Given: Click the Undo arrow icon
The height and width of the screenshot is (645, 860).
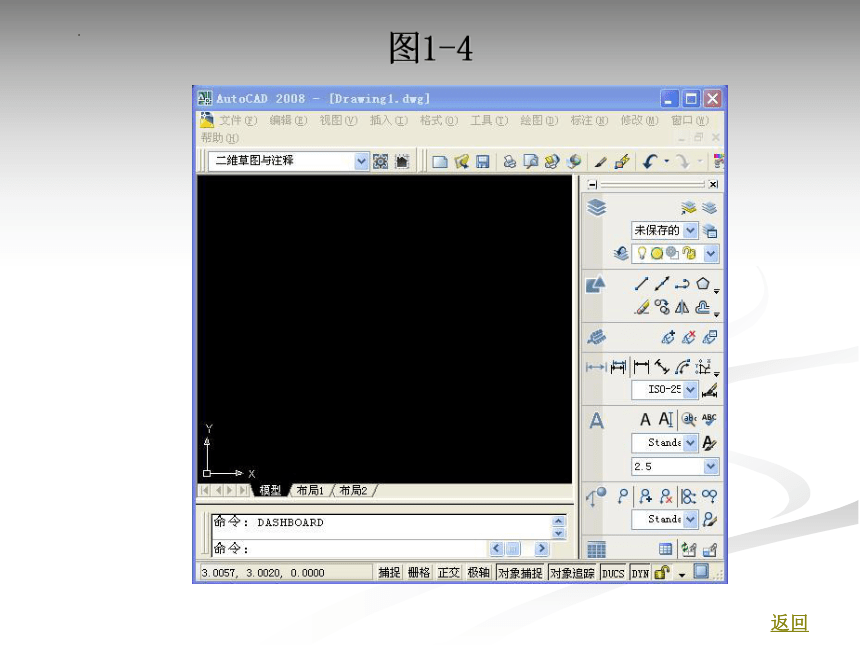Looking at the screenshot, I should click(x=650, y=161).
